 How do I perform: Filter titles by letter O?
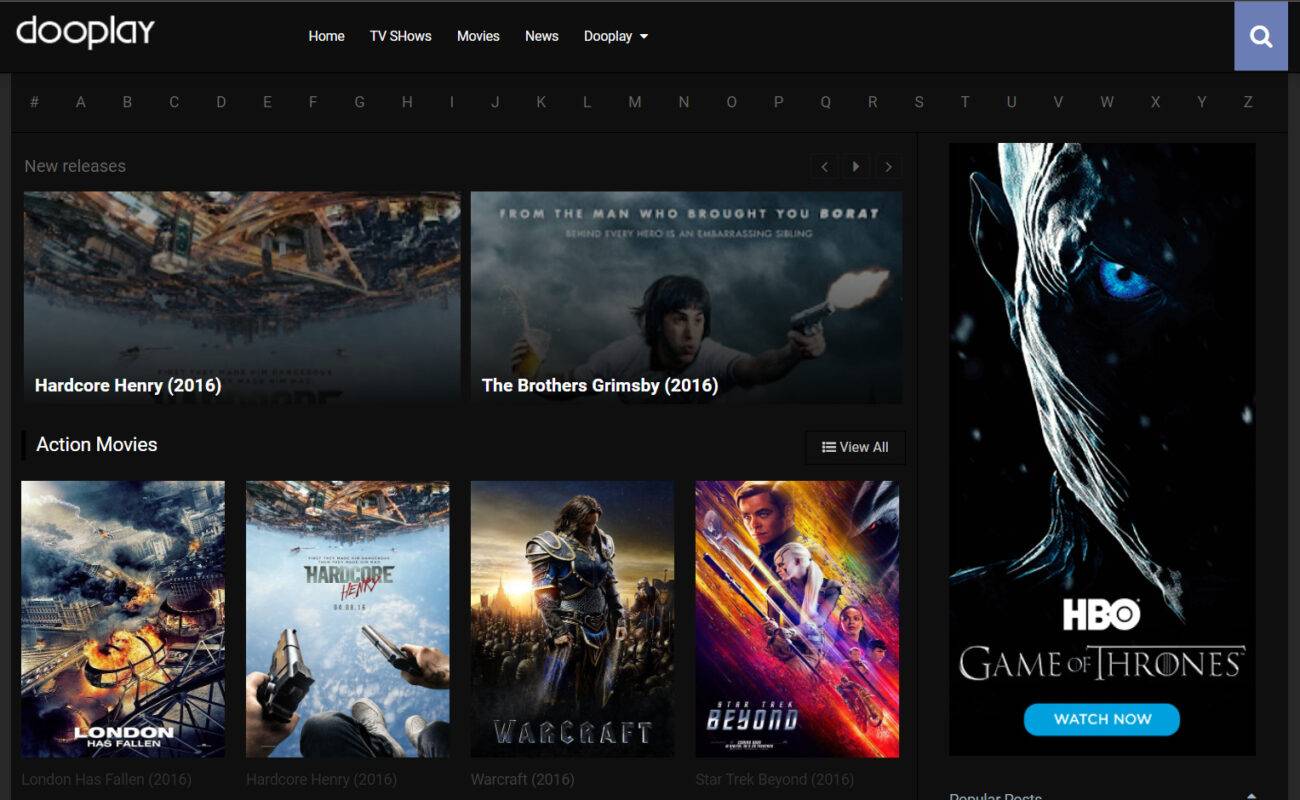731,102
